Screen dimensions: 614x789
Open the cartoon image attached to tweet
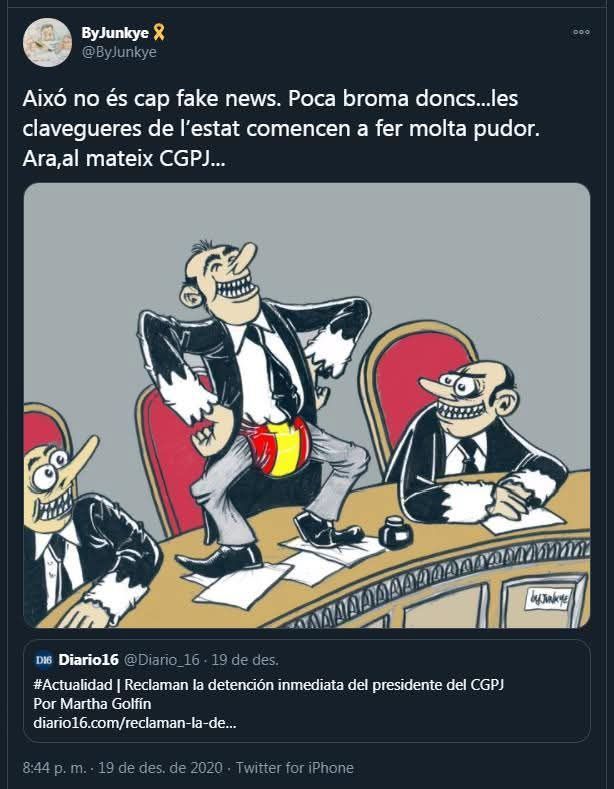(x=306, y=406)
